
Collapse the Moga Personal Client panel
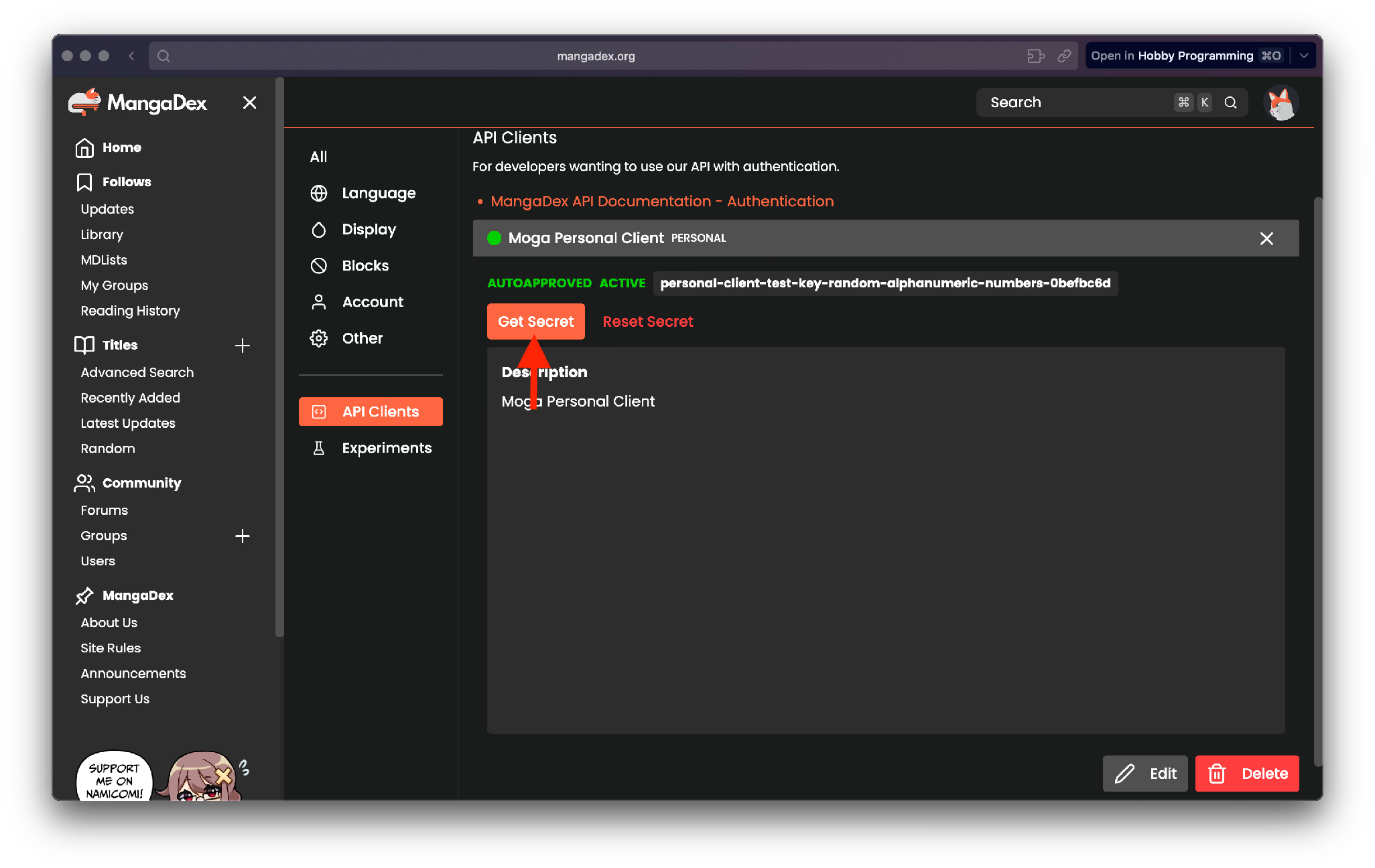[x=1266, y=238]
